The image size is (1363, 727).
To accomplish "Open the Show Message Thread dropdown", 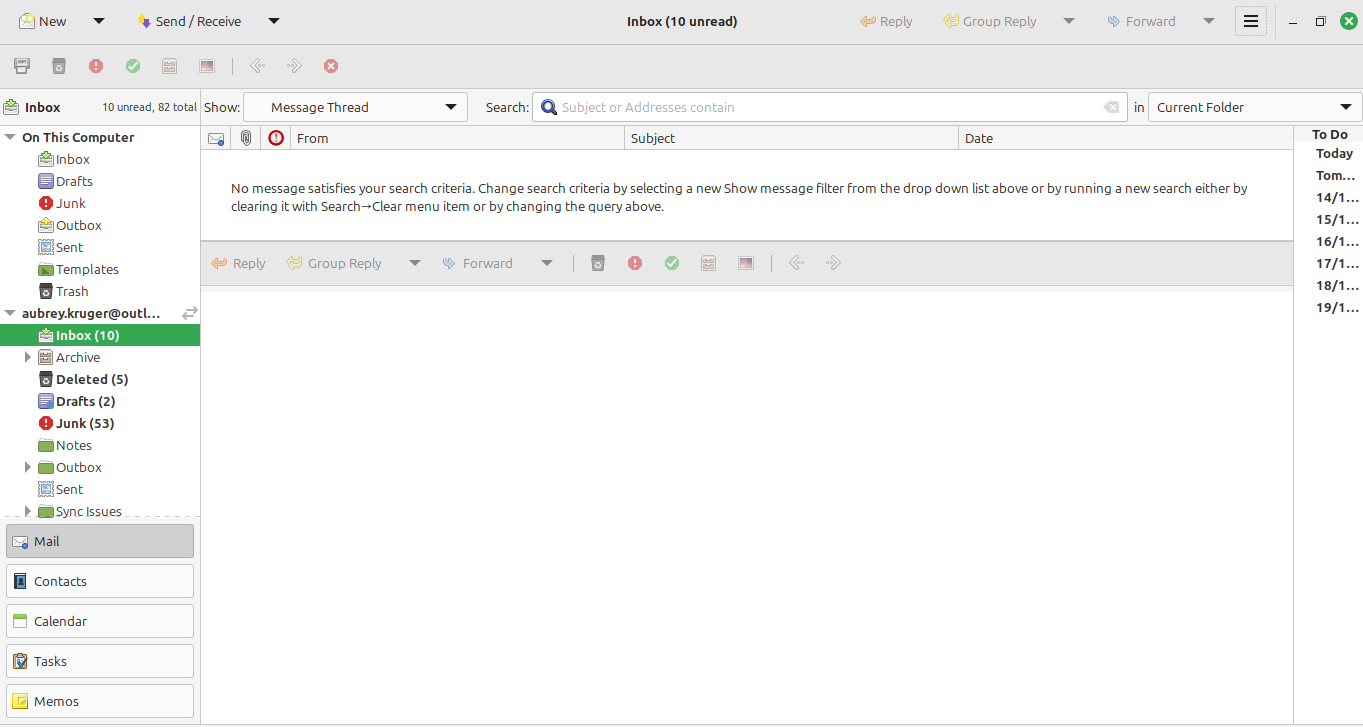I will (355, 107).
